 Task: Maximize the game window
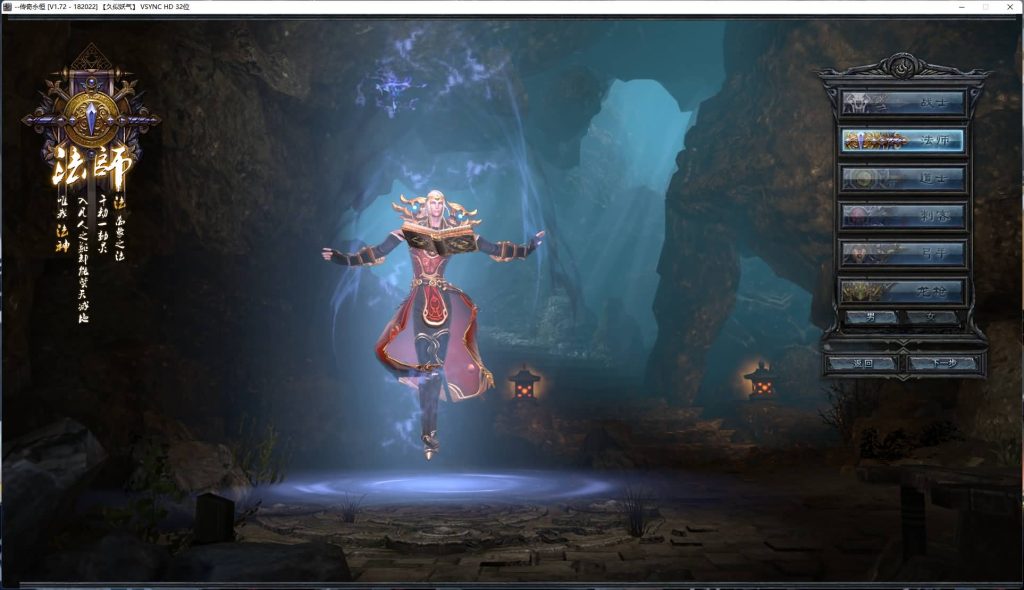coord(984,7)
